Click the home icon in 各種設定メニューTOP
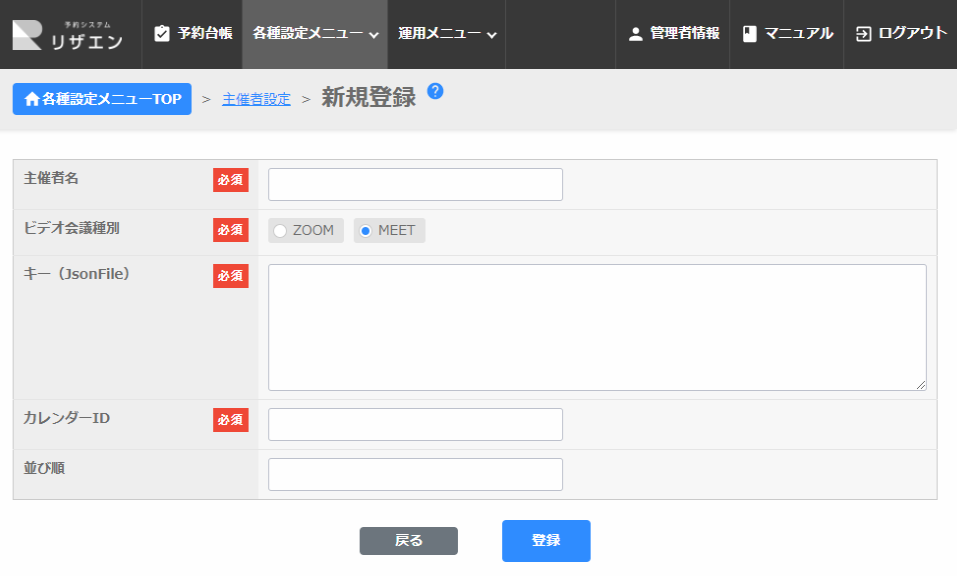Viewport: 957px width, 576px height. [x=32, y=99]
